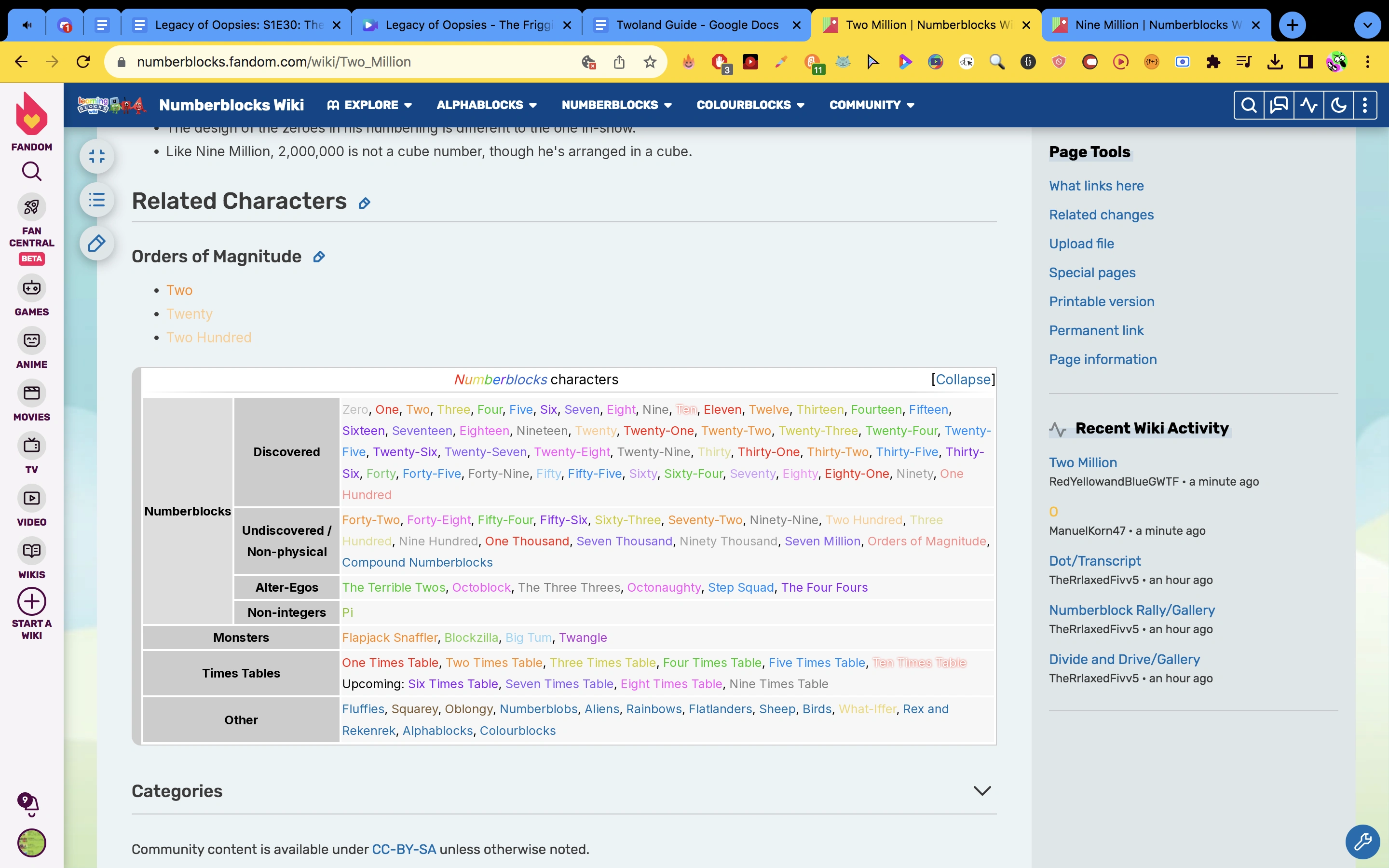Click the table of contents list icon
Image resolution: width=1389 pixels, height=868 pixels.
(x=96, y=200)
